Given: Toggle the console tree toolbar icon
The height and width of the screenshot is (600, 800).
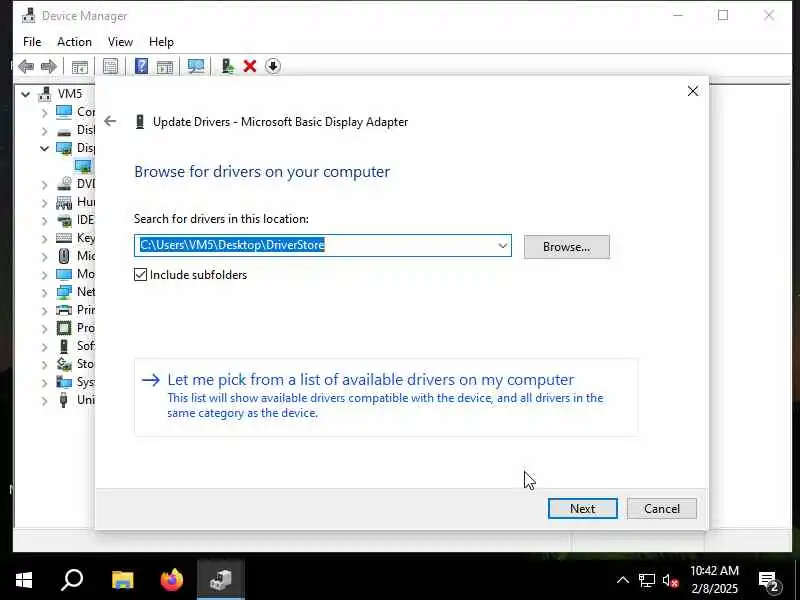Looking at the screenshot, I should pyautogui.click(x=79, y=66).
